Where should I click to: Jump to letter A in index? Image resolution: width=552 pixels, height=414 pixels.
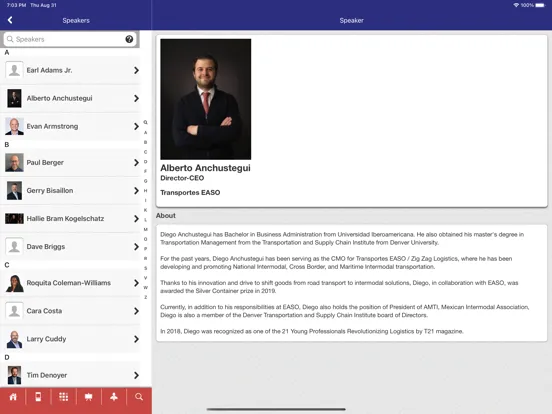[x=145, y=133]
